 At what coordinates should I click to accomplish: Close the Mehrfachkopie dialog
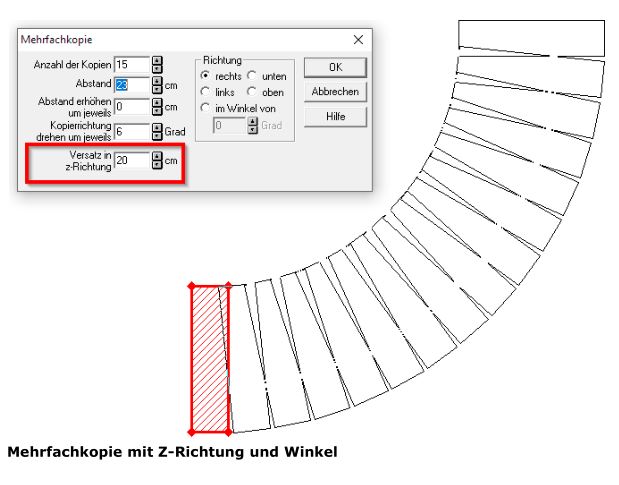[x=358, y=39]
